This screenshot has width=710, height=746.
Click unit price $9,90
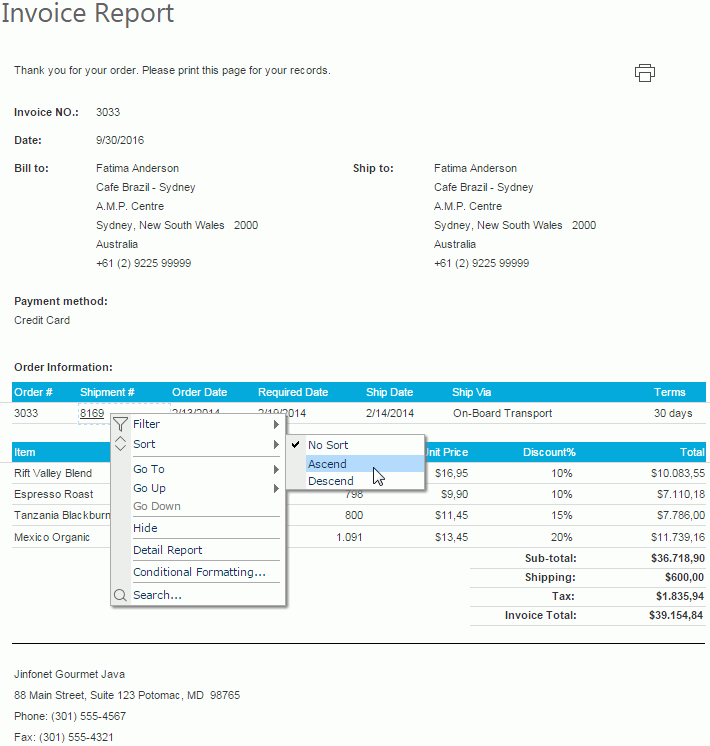coord(454,494)
